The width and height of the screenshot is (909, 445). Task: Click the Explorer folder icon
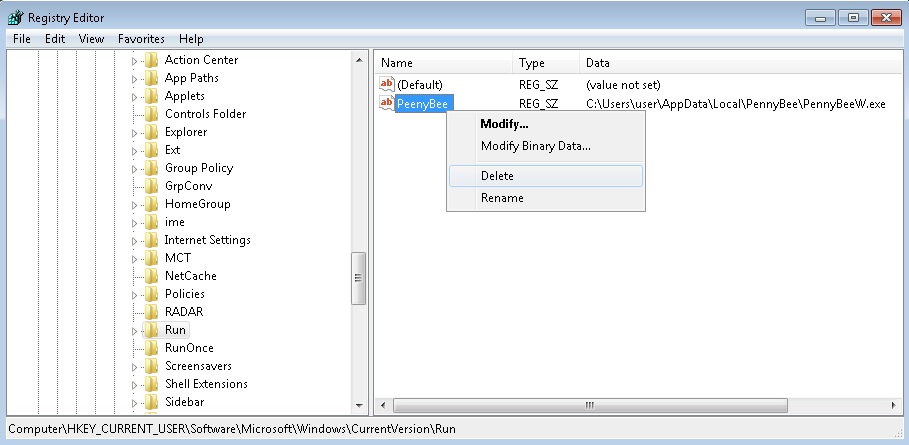coord(151,132)
